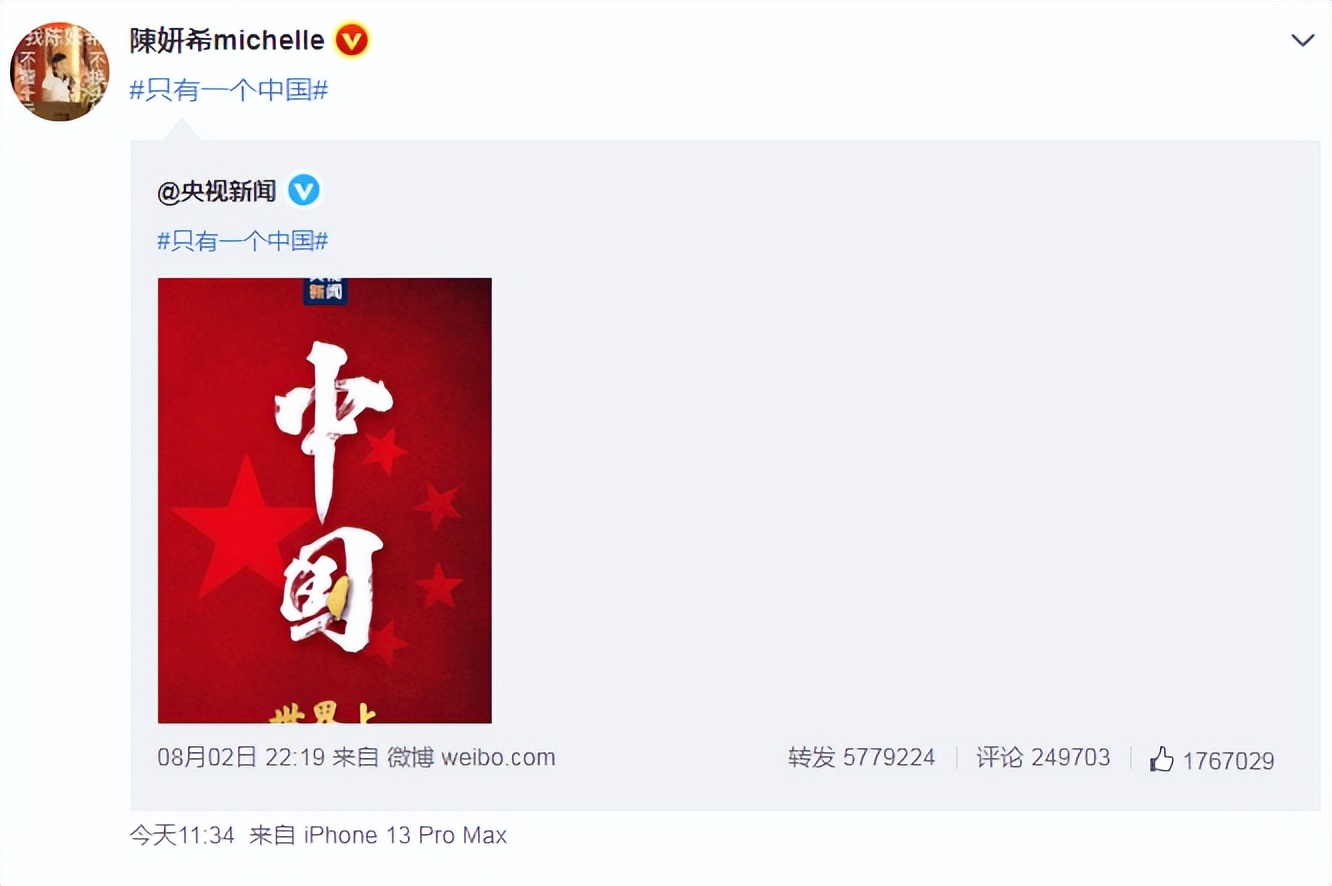Click 08月02日 22:19 timestamp of original post
The image size is (1332, 886).
click(x=241, y=757)
